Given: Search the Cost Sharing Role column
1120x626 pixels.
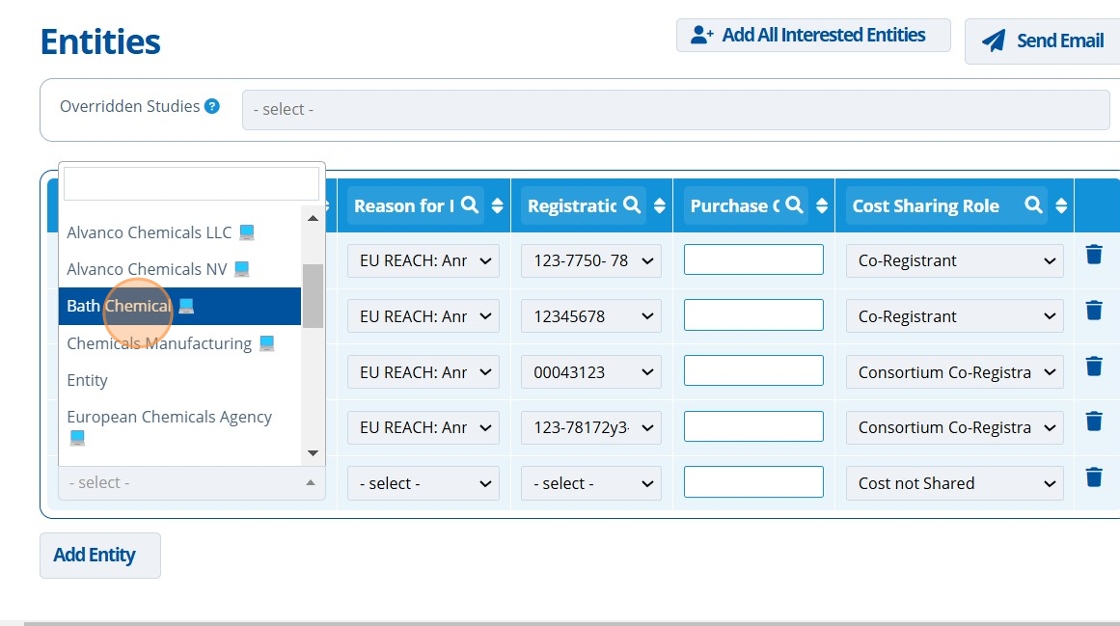Looking at the screenshot, I should (x=1034, y=205).
